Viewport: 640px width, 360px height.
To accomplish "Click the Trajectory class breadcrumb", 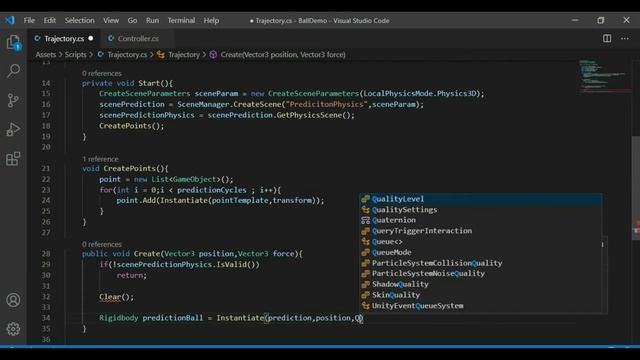I will click(184, 55).
